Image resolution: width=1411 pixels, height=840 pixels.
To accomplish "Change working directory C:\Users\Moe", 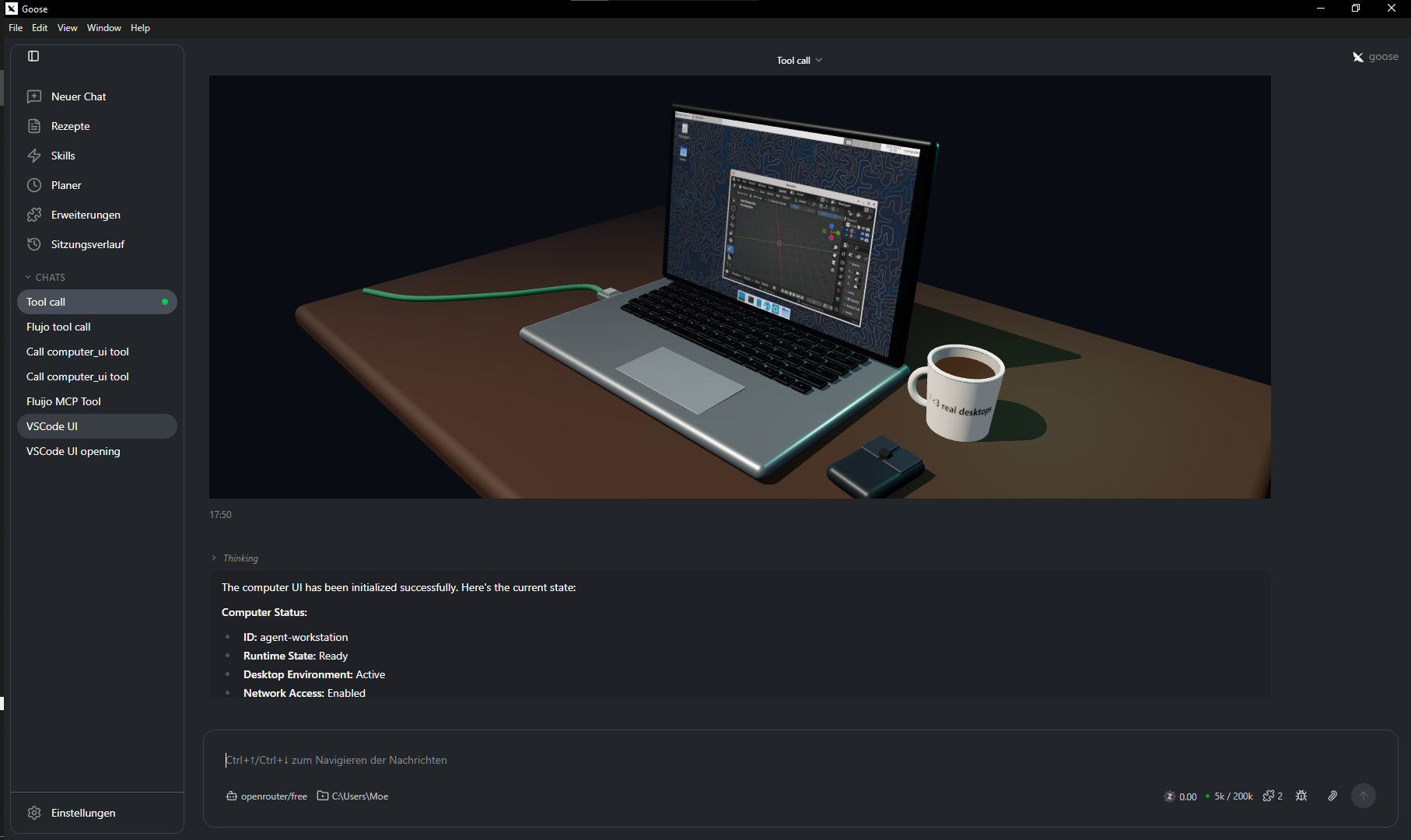I will (x=352, y=796).
